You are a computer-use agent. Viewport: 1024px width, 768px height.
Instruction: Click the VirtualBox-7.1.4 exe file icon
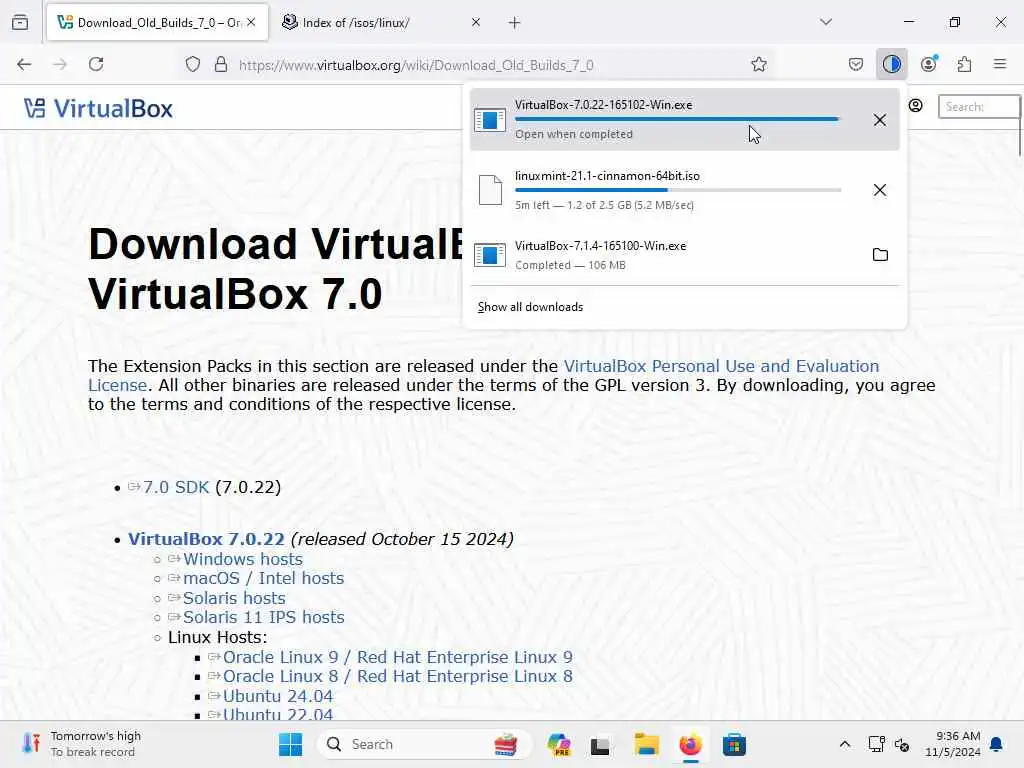(x=490, y=255)
